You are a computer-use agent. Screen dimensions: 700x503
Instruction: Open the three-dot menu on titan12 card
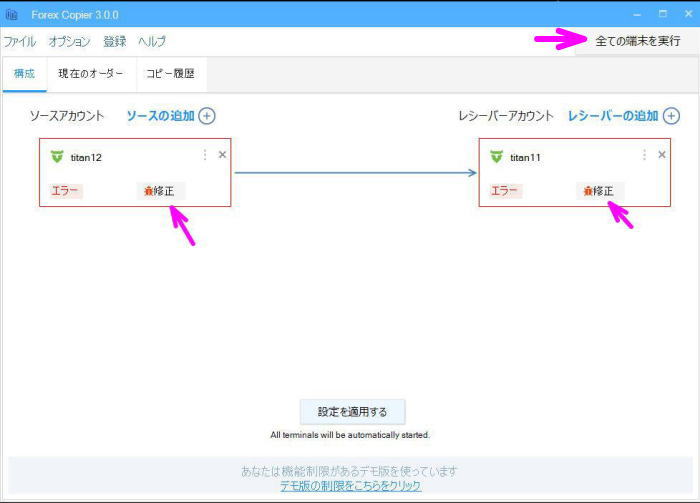[205, 155]
